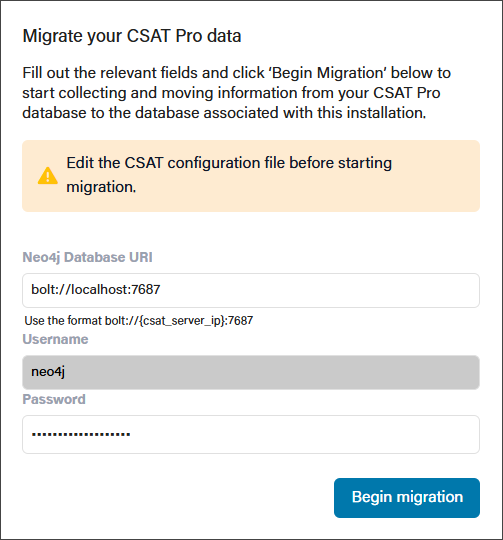Click the grayed-out Username field
503x540 pixels.
coord(251,372)
